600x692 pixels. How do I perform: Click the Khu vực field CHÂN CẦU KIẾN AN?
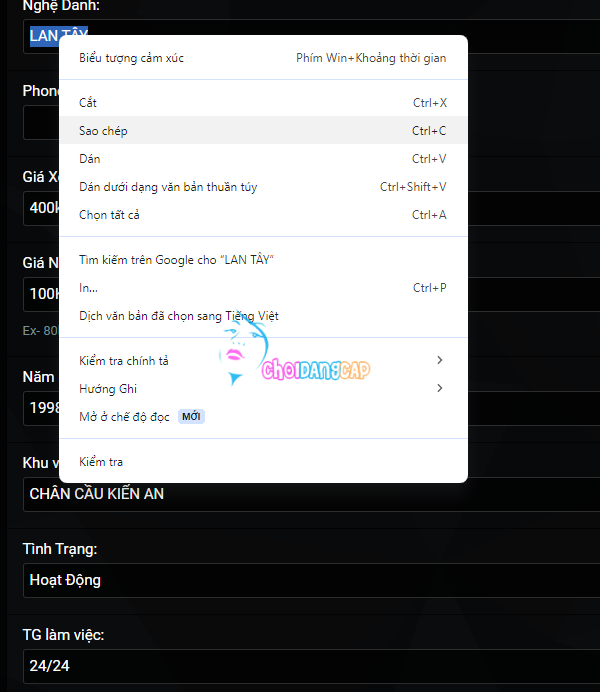click(x=311, y=494)
